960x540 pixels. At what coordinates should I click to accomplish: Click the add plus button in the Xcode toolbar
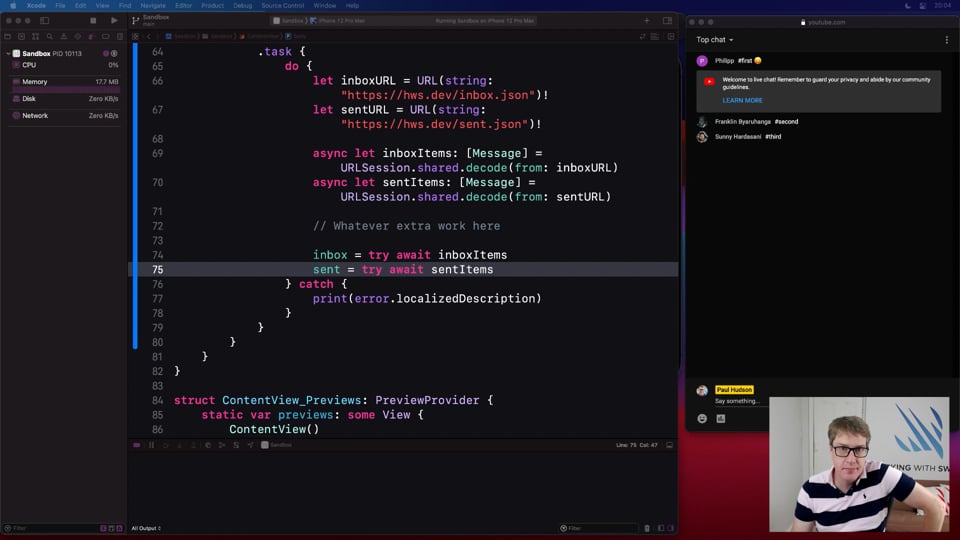pyautogui.click(x=647, y=20)
